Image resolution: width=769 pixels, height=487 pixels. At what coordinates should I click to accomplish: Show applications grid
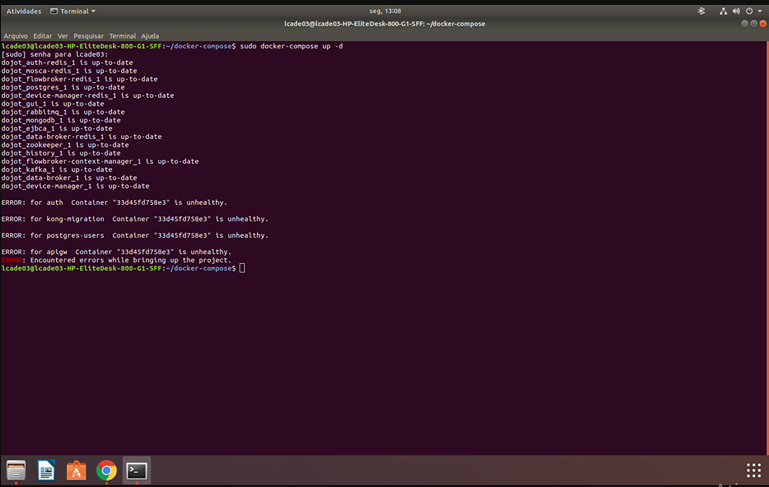(753, 470)
